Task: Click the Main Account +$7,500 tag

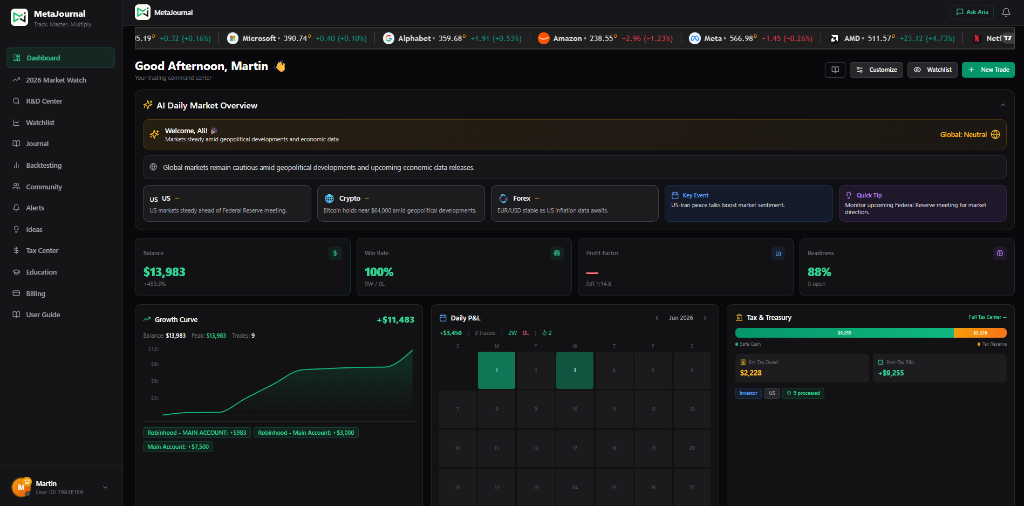Action: (178, 447)
